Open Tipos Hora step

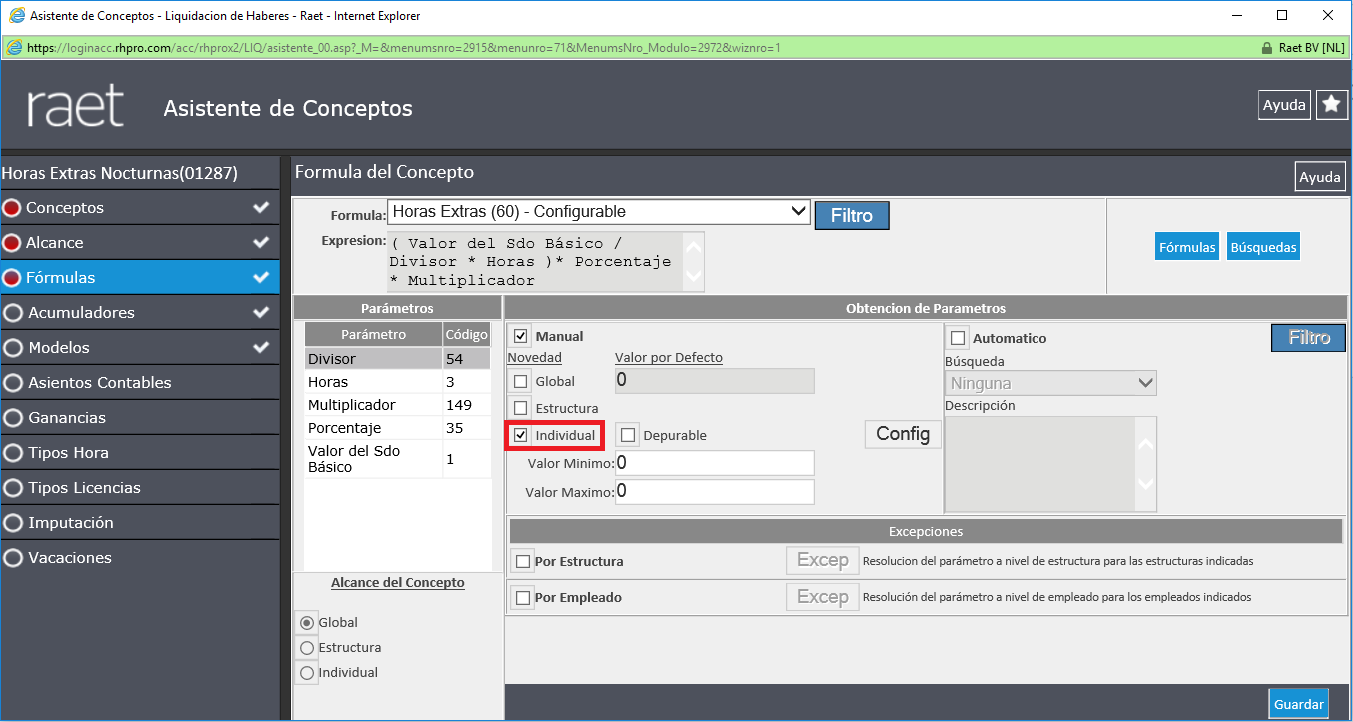click(140, 453)
